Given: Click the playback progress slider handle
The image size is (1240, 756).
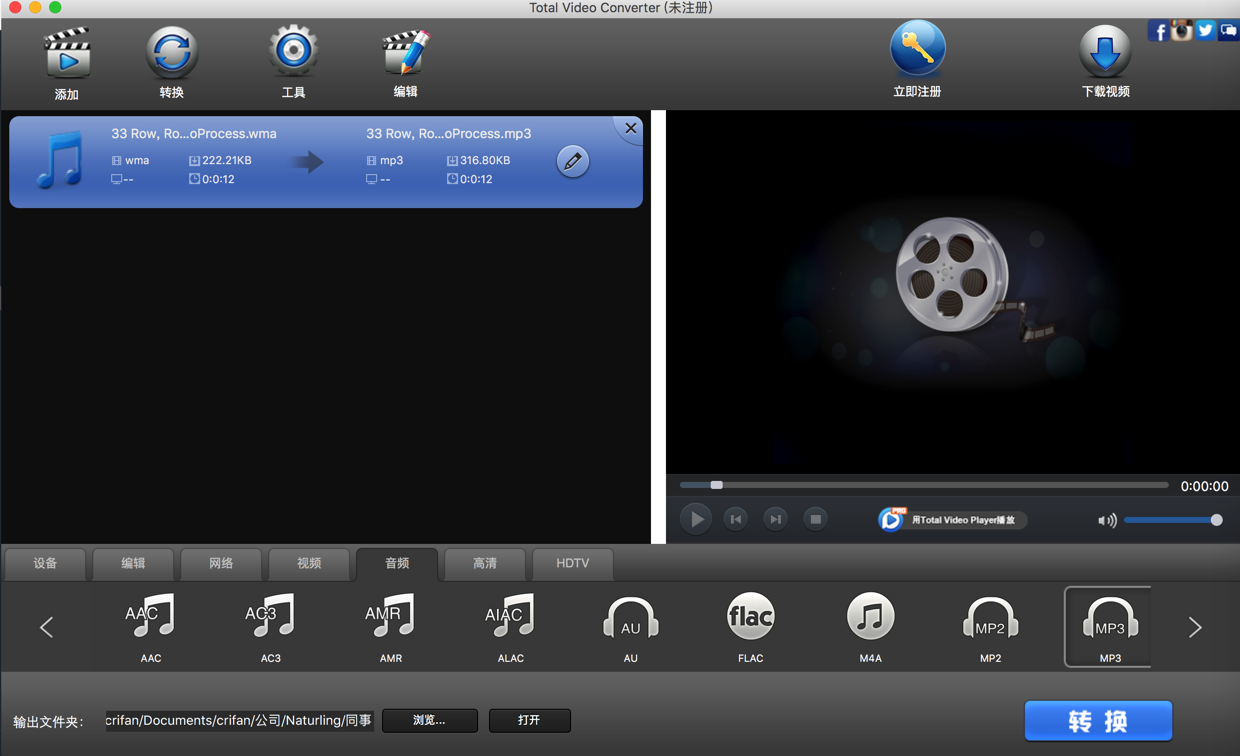Looking at the screenshot, I should coord(716,485).
